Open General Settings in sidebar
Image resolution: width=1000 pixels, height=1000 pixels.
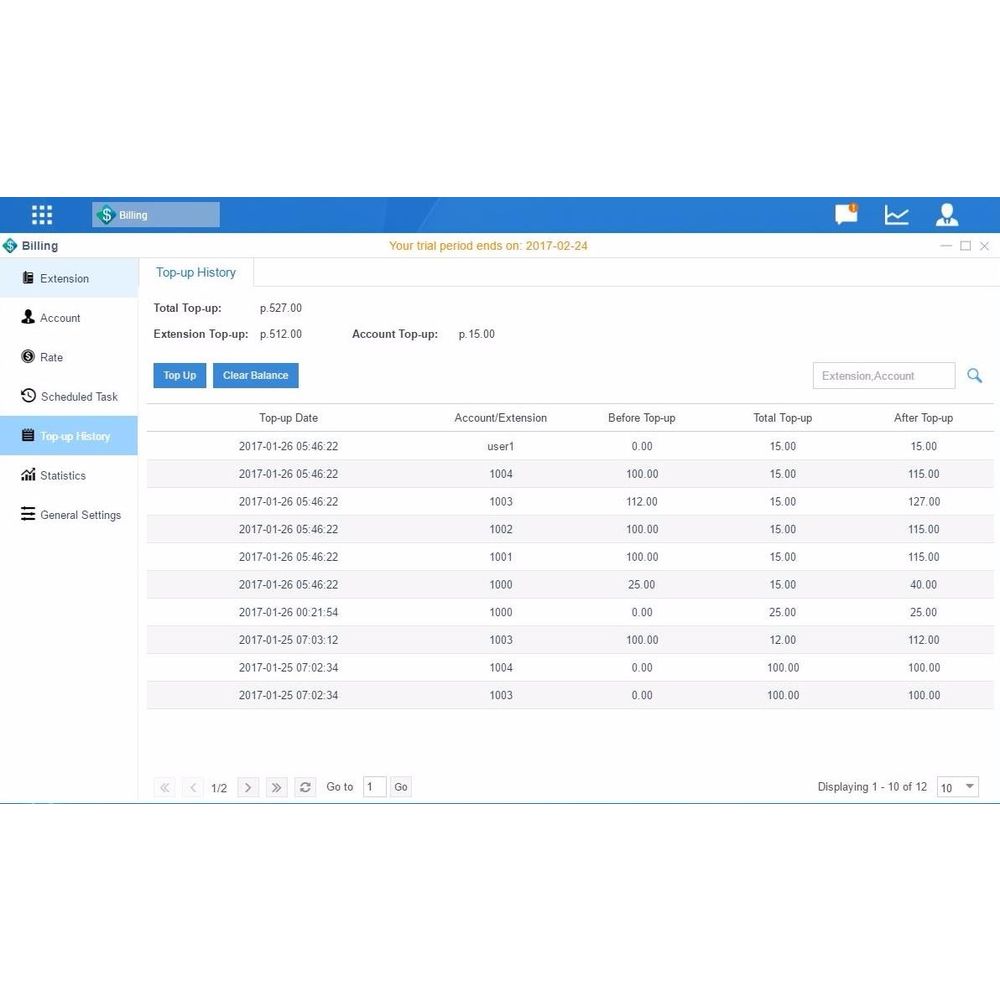[69, 515]
